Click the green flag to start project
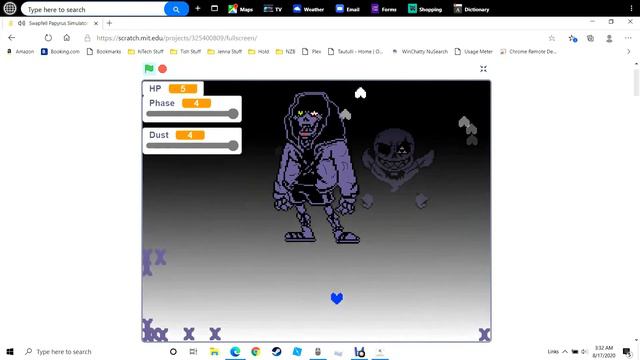 149,69
